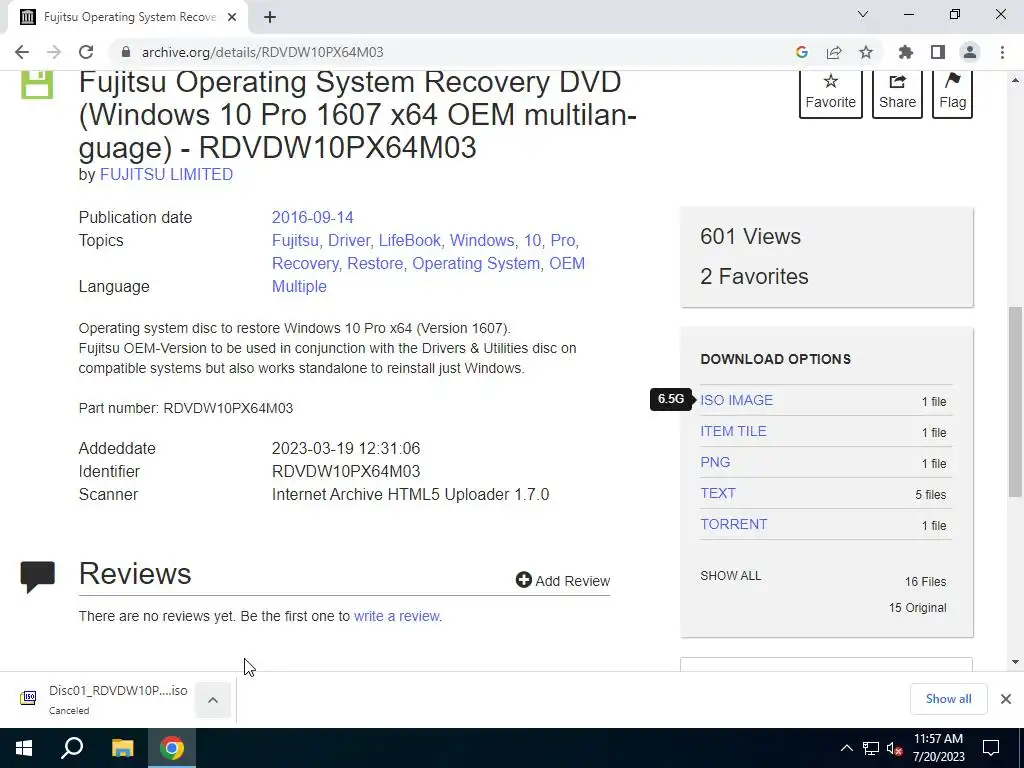
Task: Follow the 'write a review' link
Action: 397,616
